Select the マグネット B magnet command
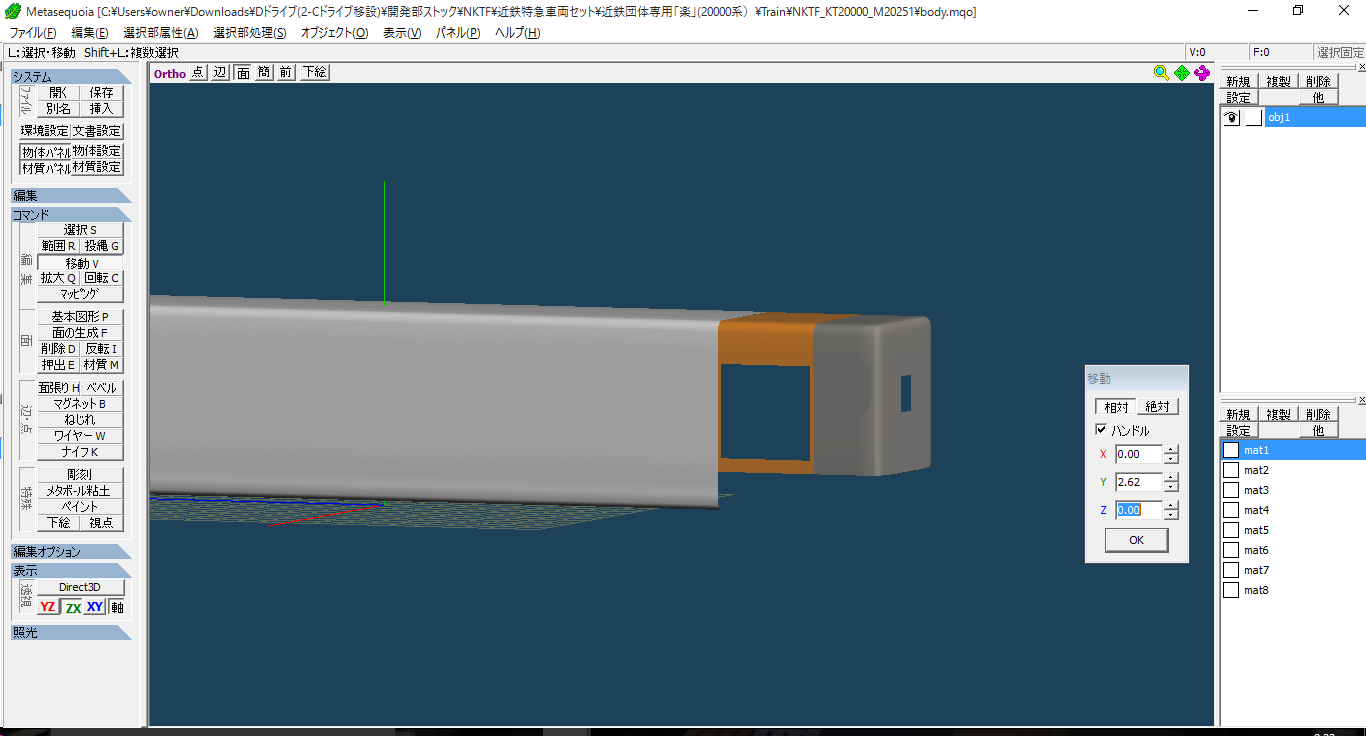Image resolution: width=1366 pixels, height=736 pixels. point(80,404)
